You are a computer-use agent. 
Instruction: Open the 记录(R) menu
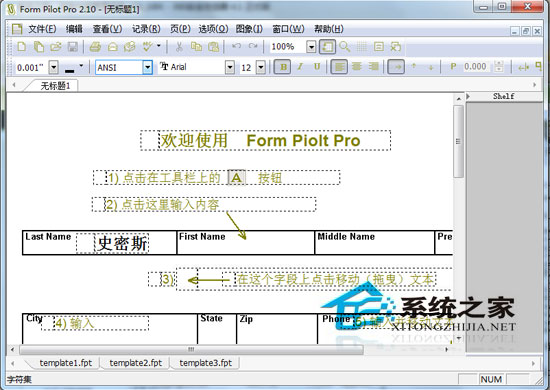[x=146, y=29]
